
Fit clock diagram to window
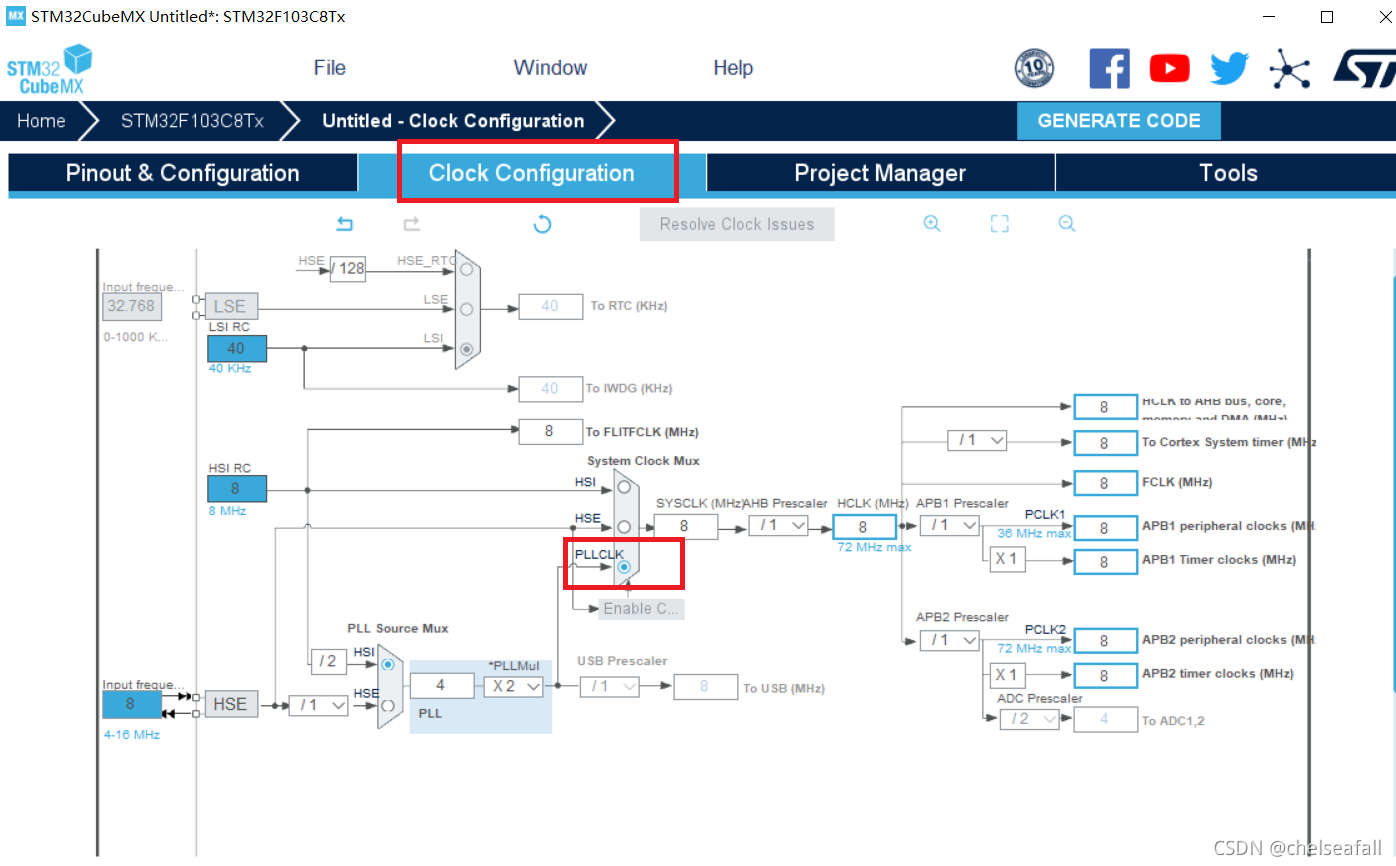(999, 224)
